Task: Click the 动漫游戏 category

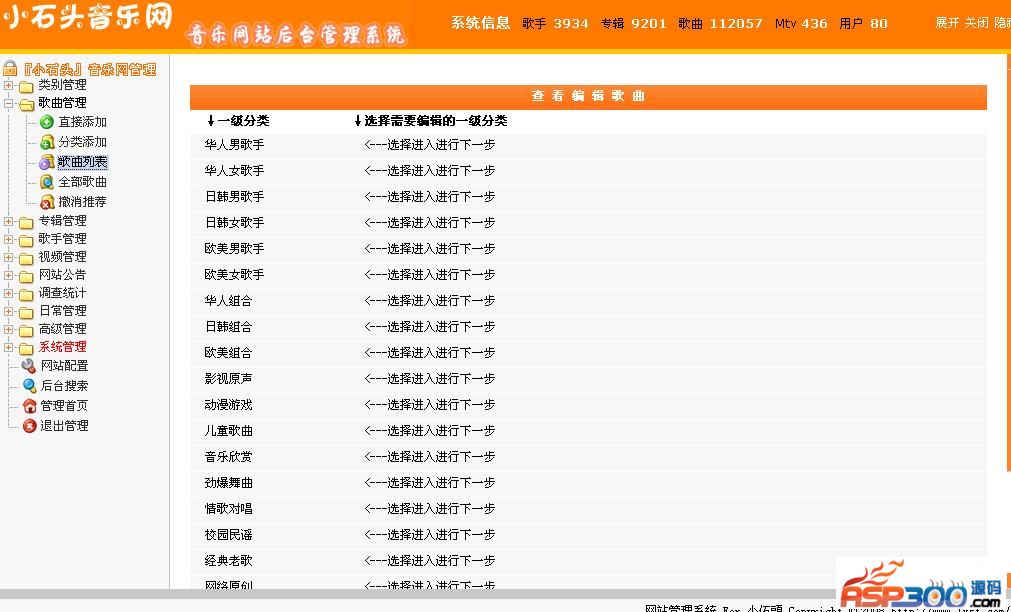Action: pos(228,404)
